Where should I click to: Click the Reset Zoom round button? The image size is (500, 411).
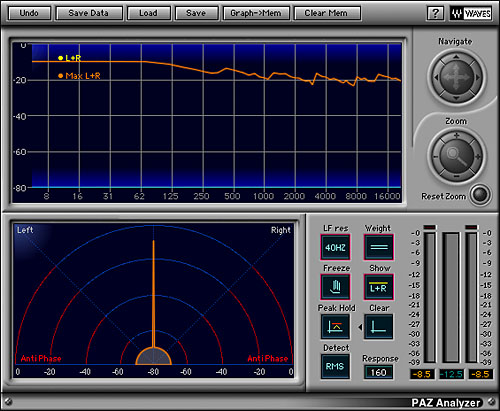(x=480, y=195)
